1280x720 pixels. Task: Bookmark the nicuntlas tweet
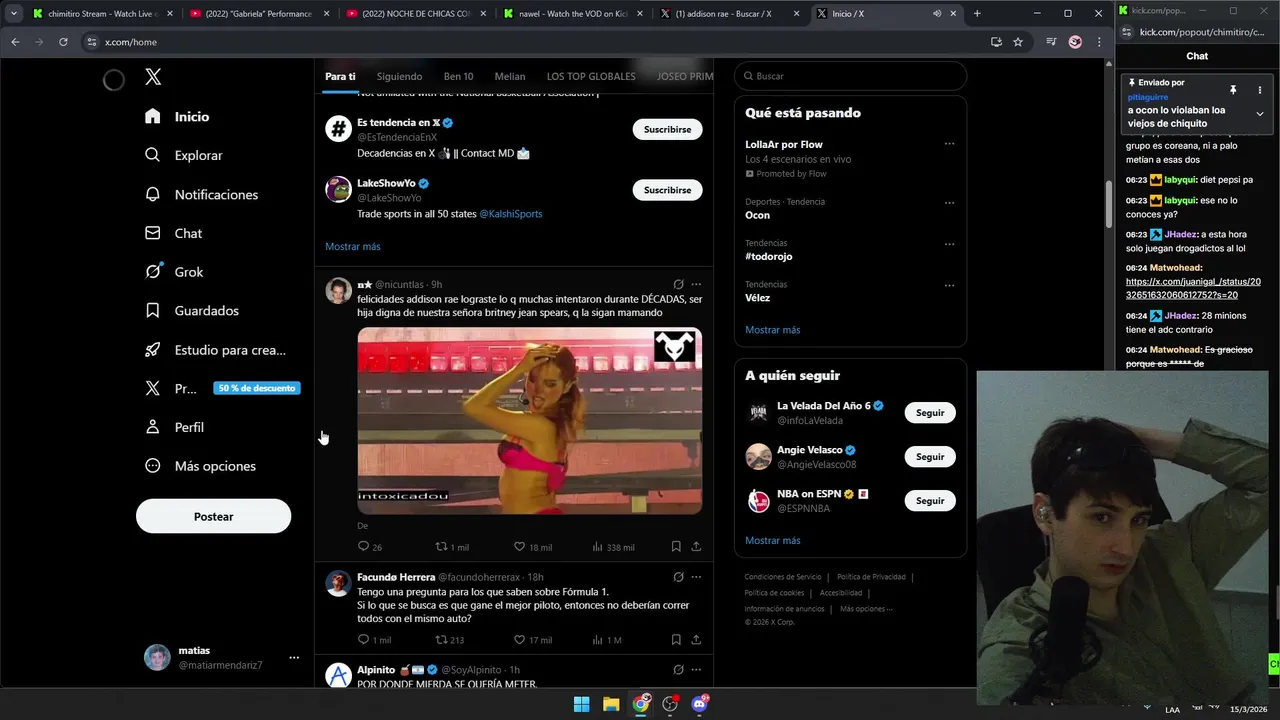pyautogui.click(x=676, y=547)
